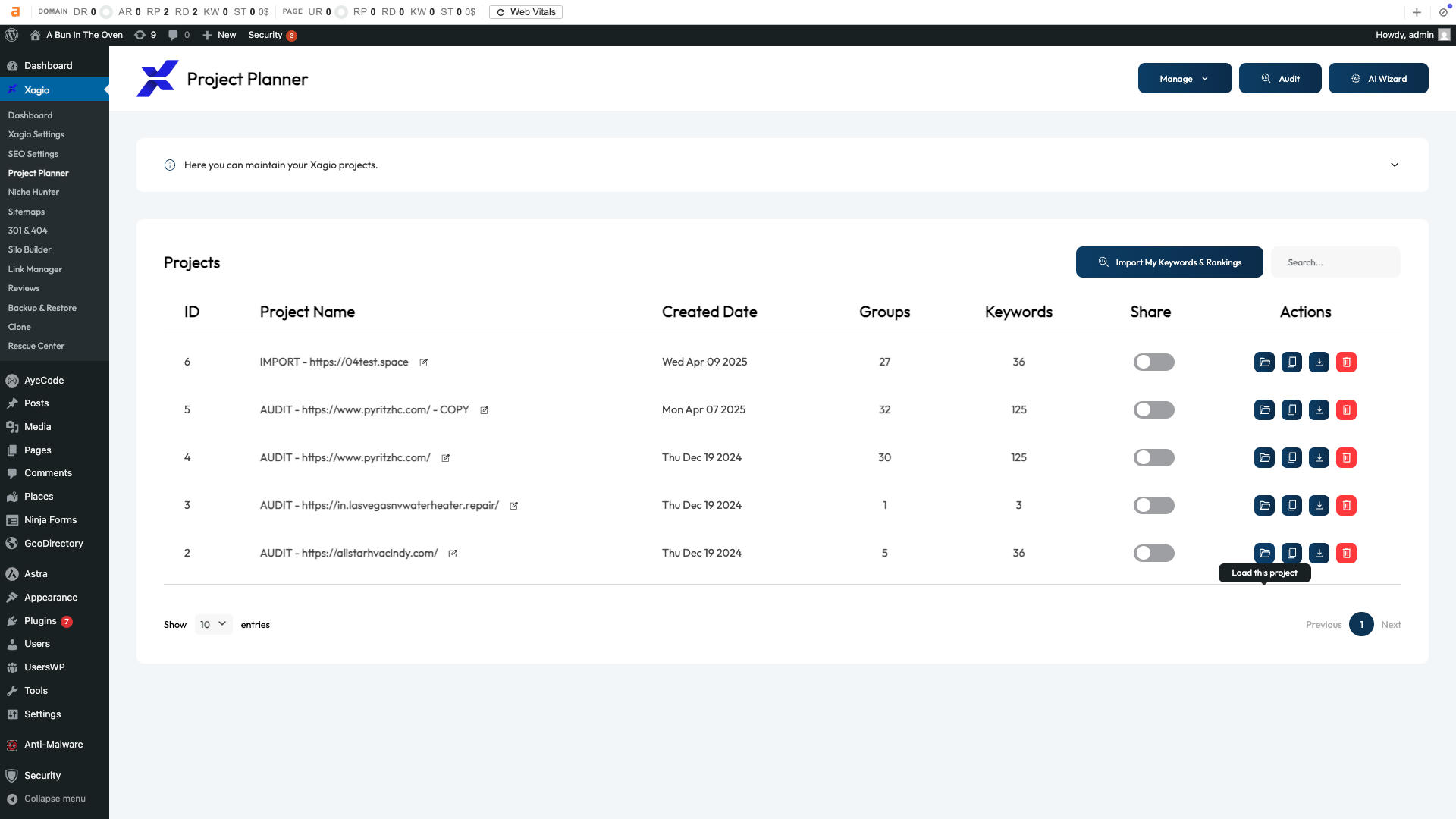Duplicate the pyritzhc.com COPY project

(x=1291, y=410)
